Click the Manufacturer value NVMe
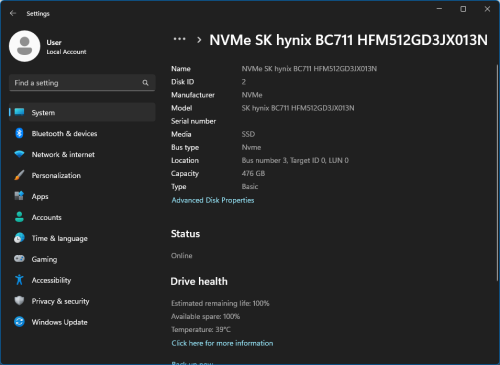 252,95
